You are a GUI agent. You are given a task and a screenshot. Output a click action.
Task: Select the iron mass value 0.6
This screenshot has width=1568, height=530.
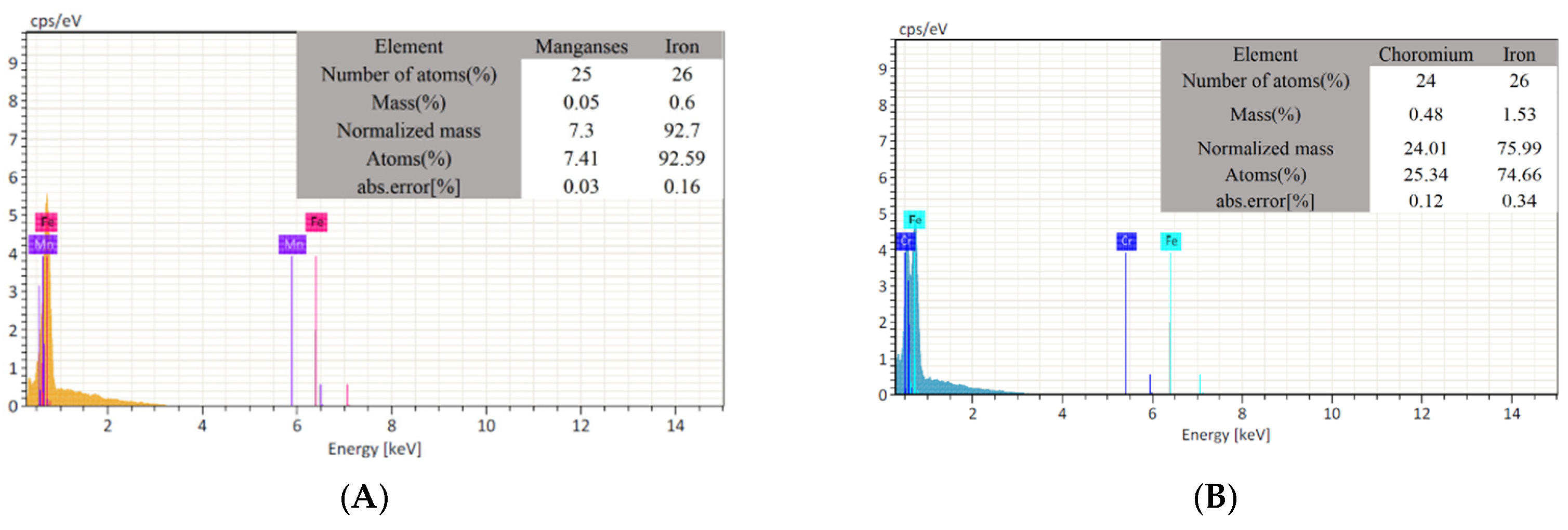(x=682, y=103)
